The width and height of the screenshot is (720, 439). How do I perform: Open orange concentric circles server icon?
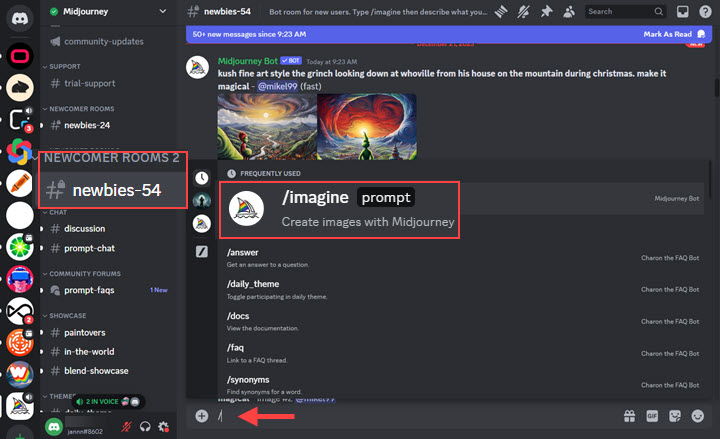(x=20, y=343)
